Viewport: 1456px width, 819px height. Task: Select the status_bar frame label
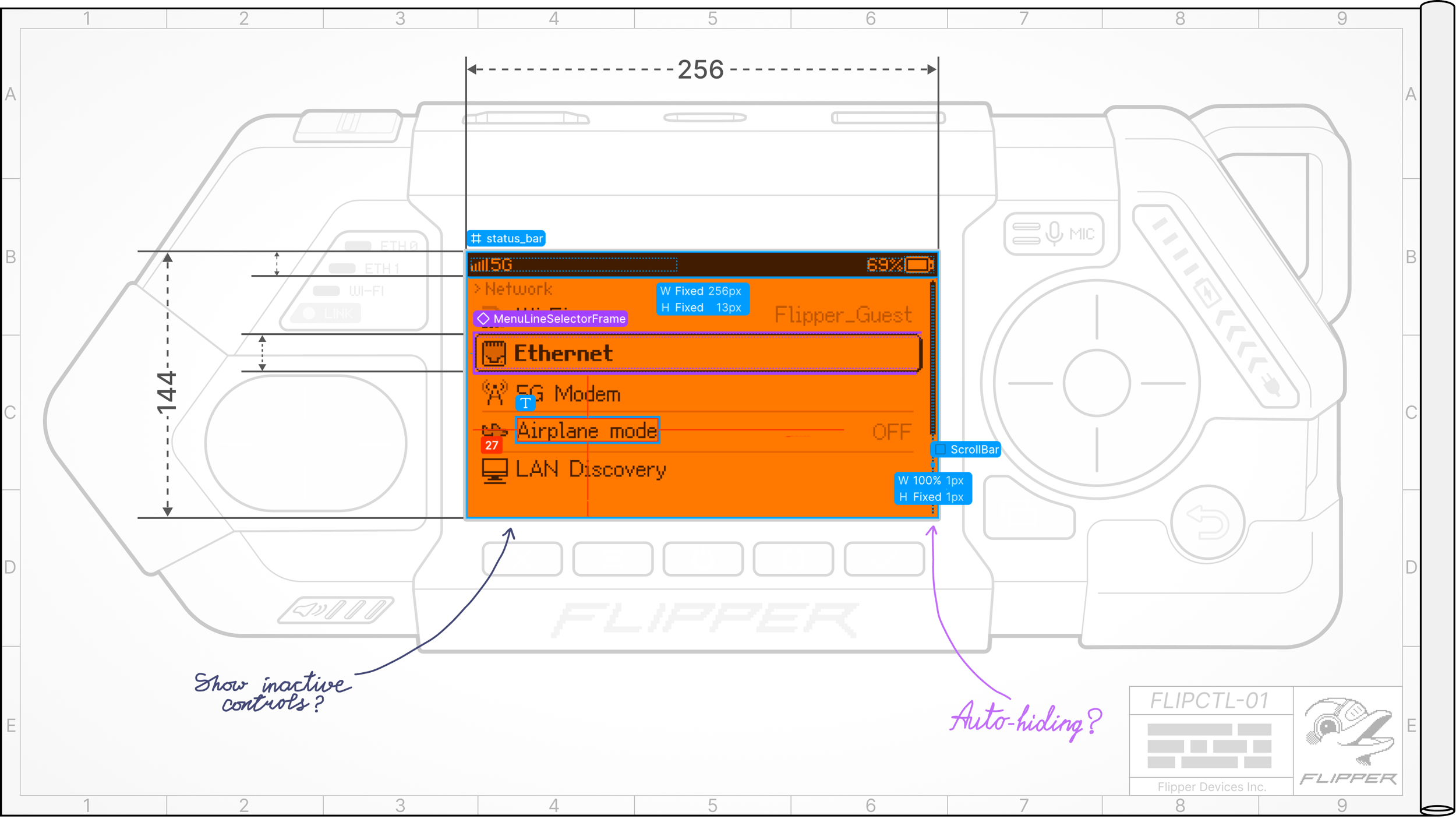506,239
